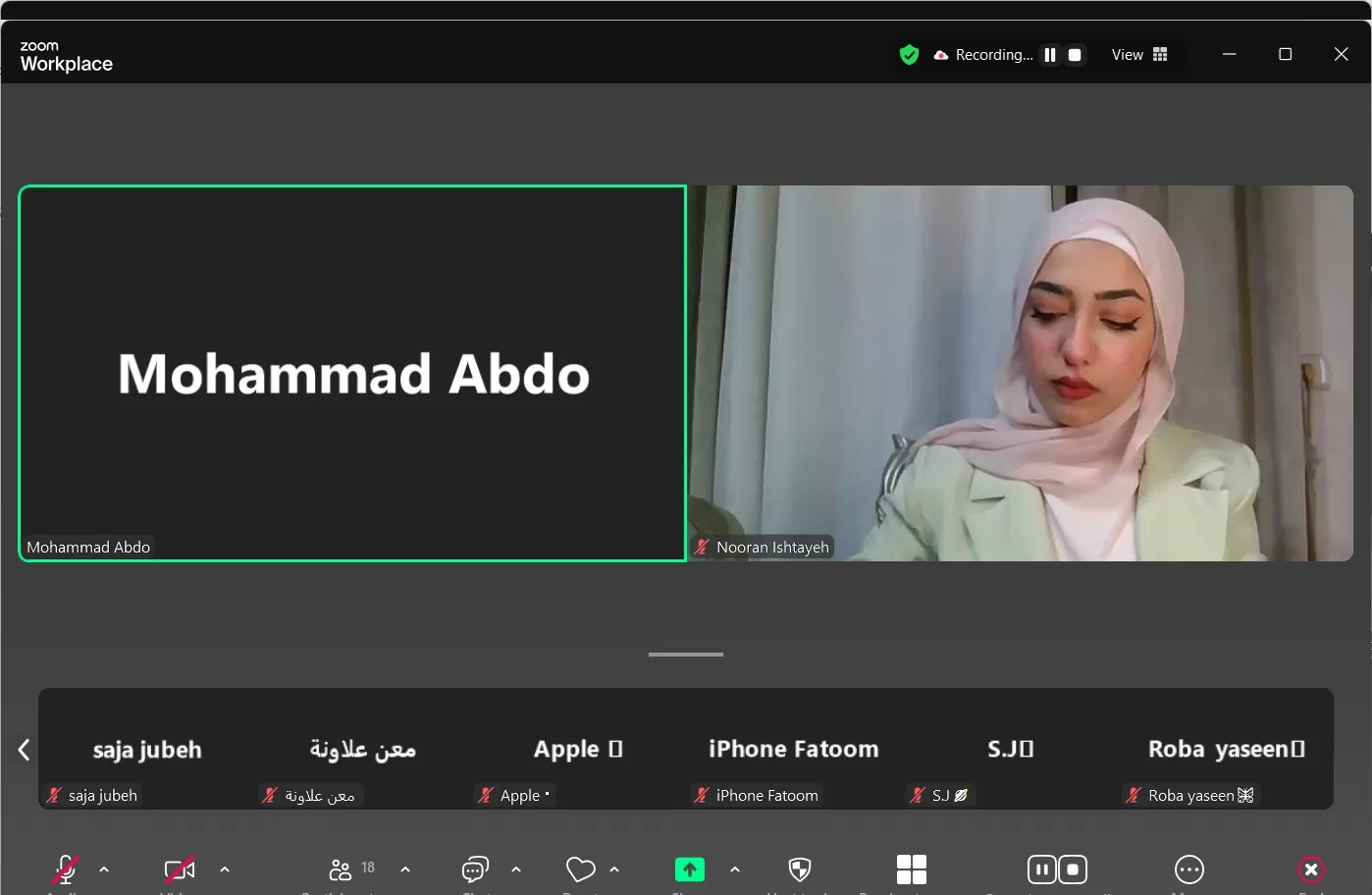Open the Participants panel showing 18
The image size is (1372, 895).
click(x=351, y=869)
